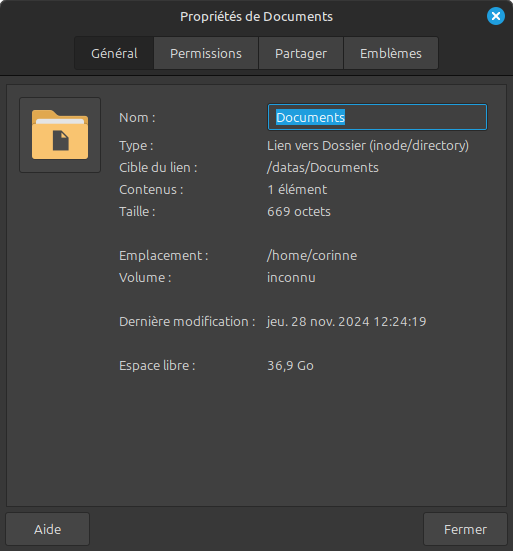Click the size value 669 octets
The width and height of the screenshot is (513, 551).
pyautogui.click(x=299, y=212)
